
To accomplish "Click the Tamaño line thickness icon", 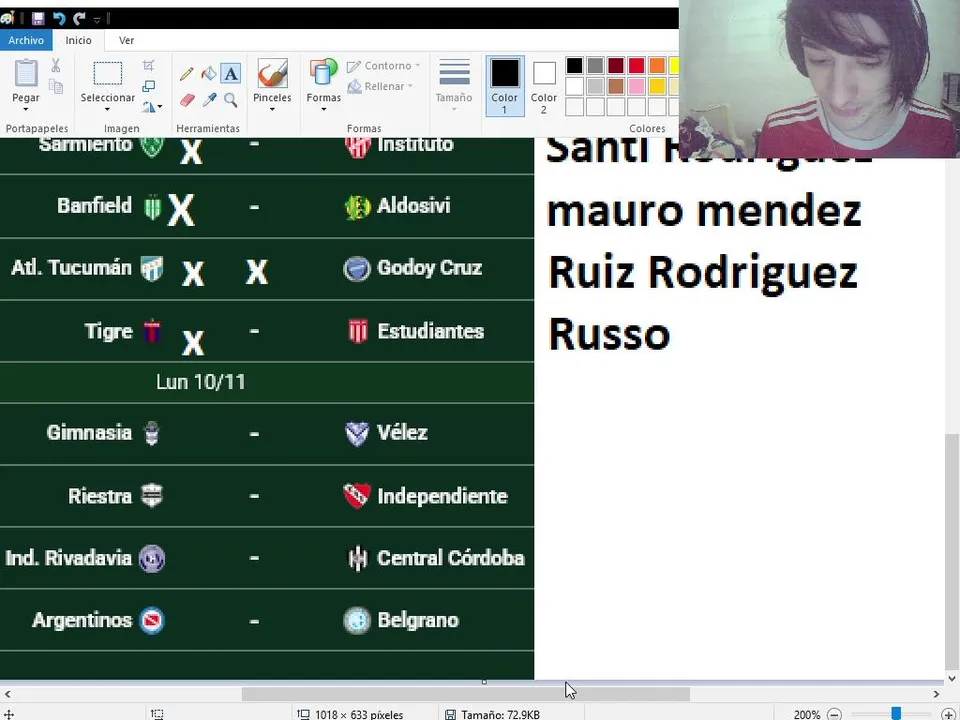I will pyautogui.click(x=454, y=73).
